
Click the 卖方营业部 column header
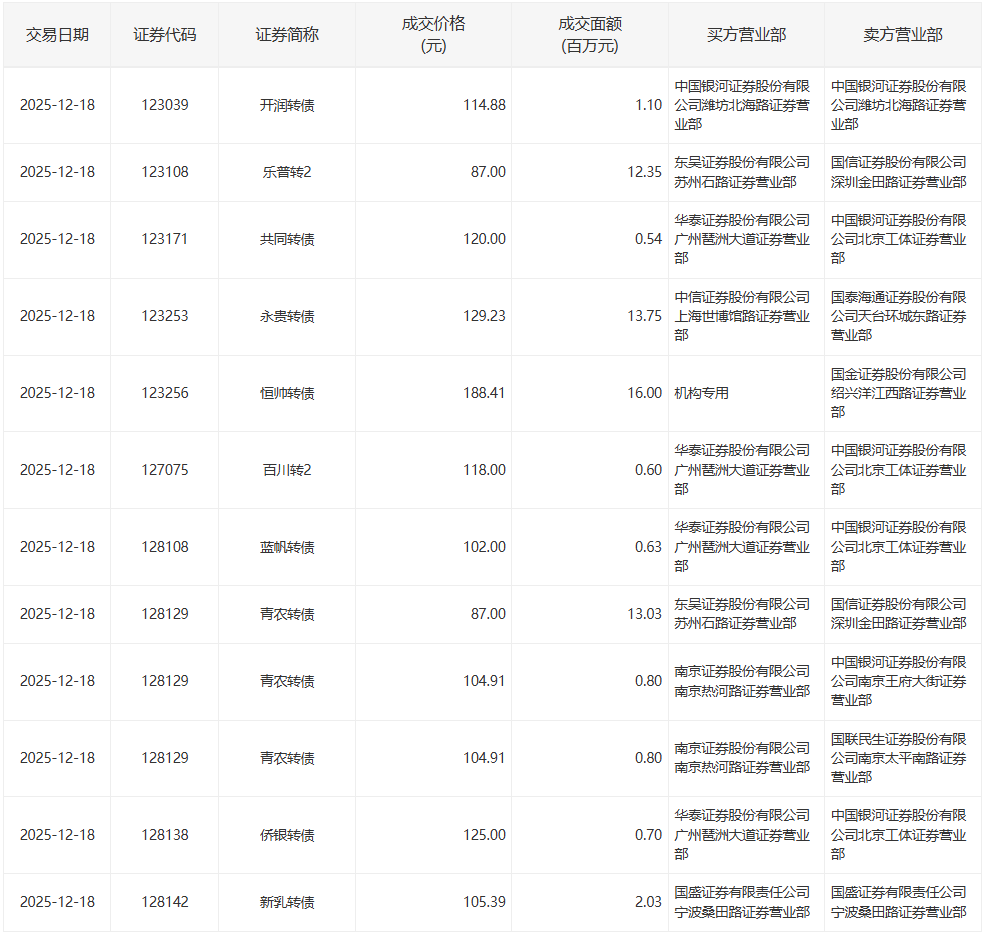click(x=902, y=35)
